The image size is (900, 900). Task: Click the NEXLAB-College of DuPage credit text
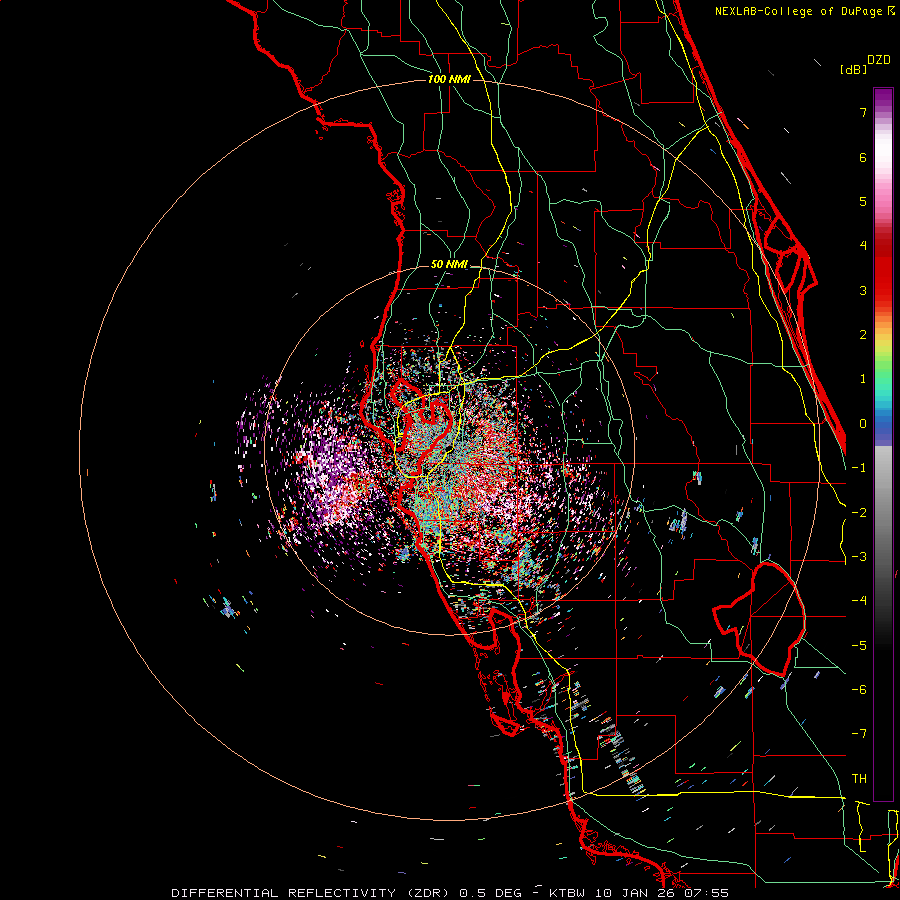pyautogui.click(x=800, y=11)
